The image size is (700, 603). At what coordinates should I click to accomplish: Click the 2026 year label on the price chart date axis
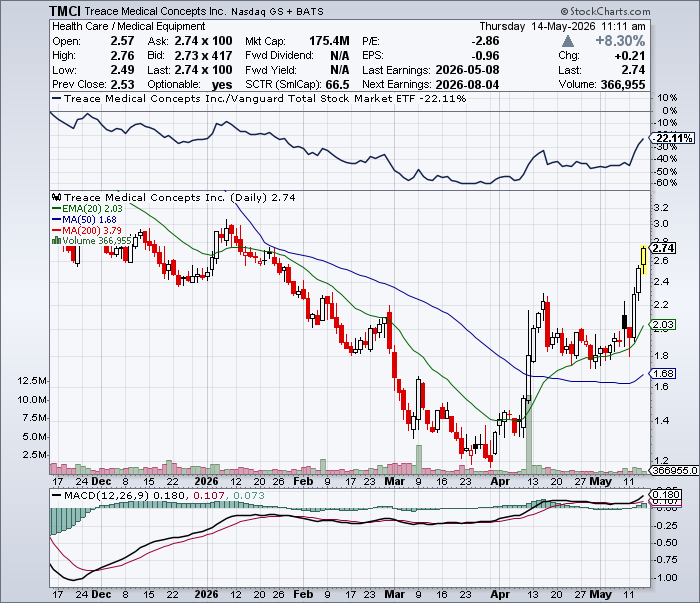tap(206, 482)
